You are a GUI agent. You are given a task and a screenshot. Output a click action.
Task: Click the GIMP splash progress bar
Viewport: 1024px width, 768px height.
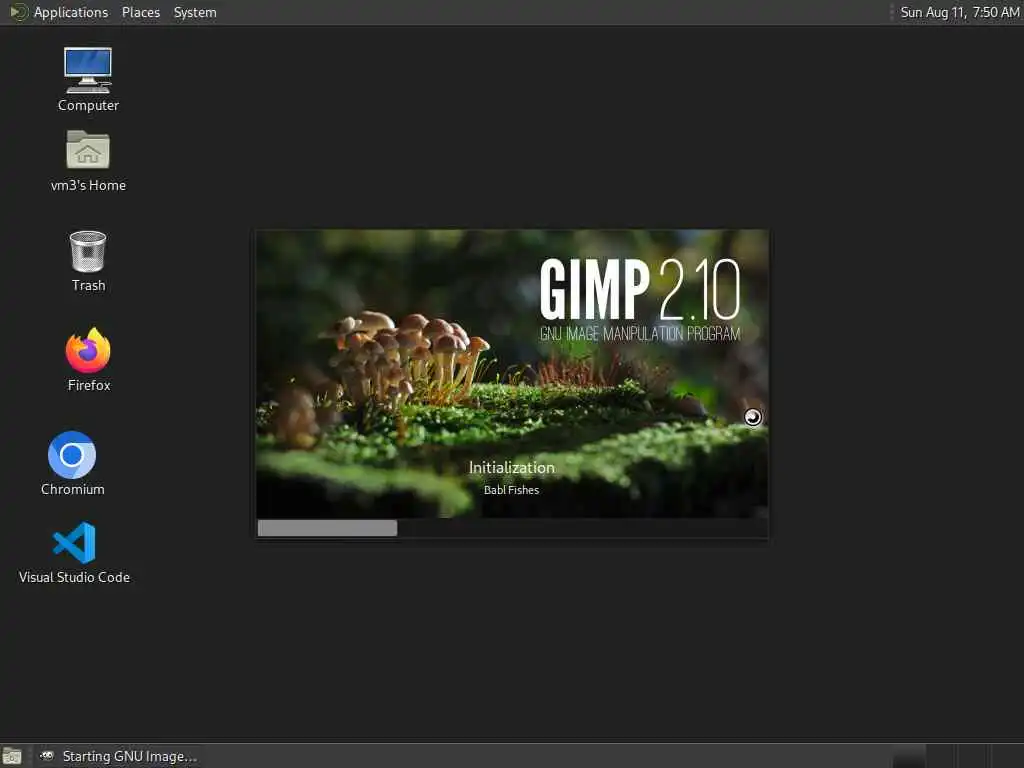click(512, 528)
